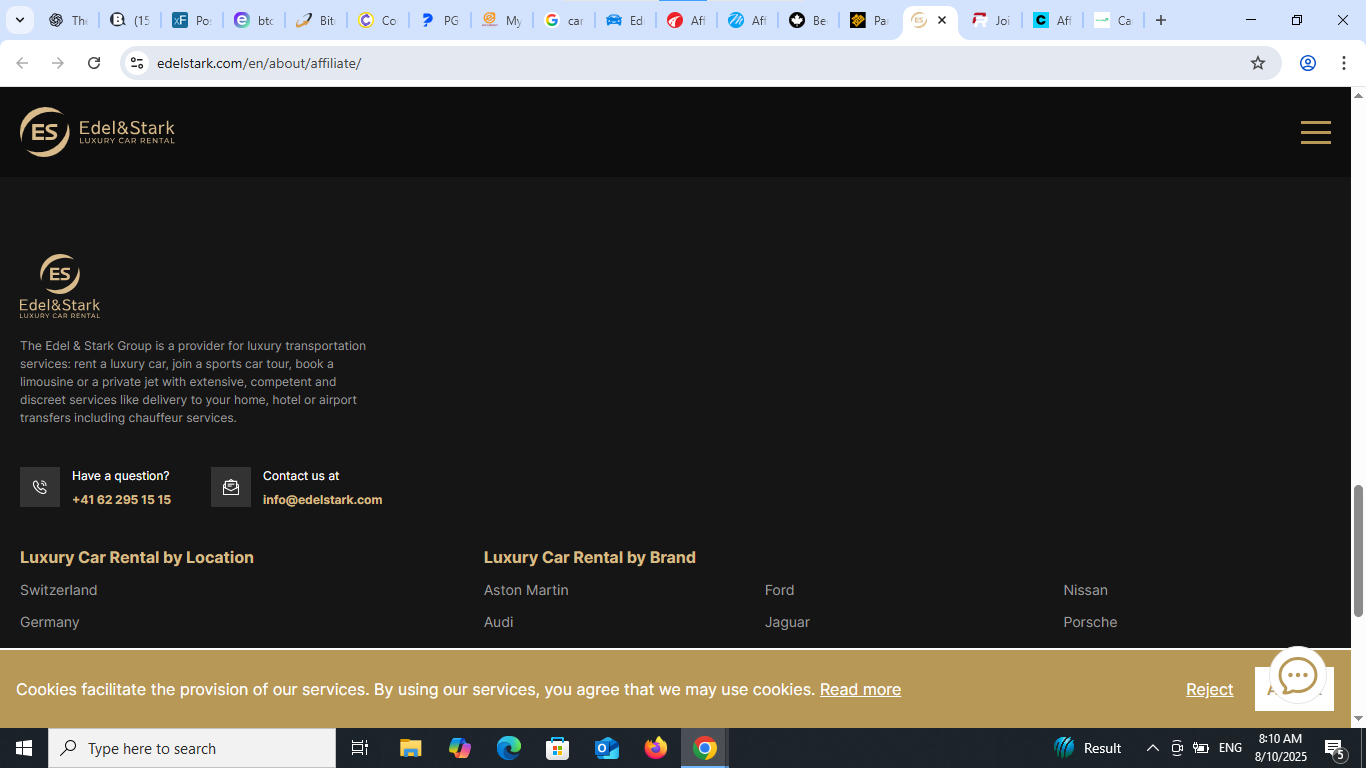1366x768 pixels.
Task: Open Porsche brand link
Action: pos(1090,622)
